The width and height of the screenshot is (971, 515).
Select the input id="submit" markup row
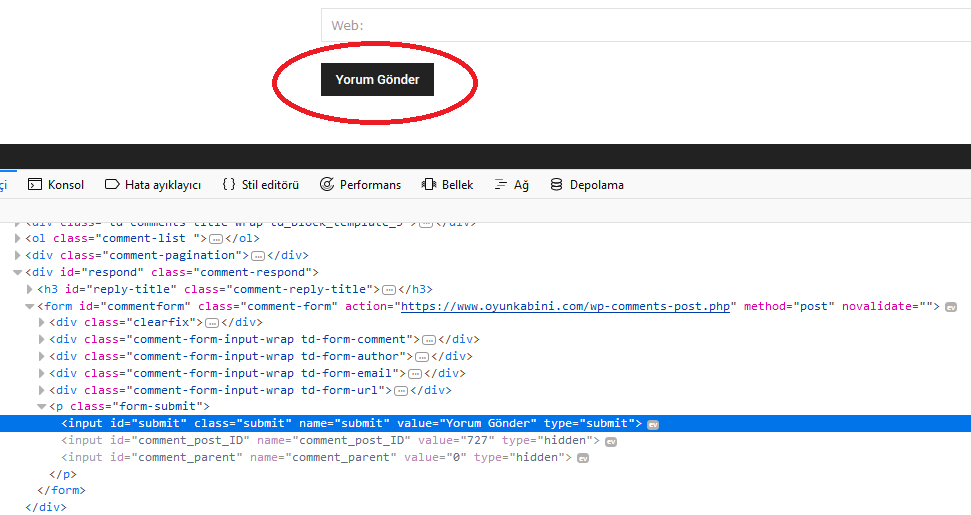(x=486, y=423)
